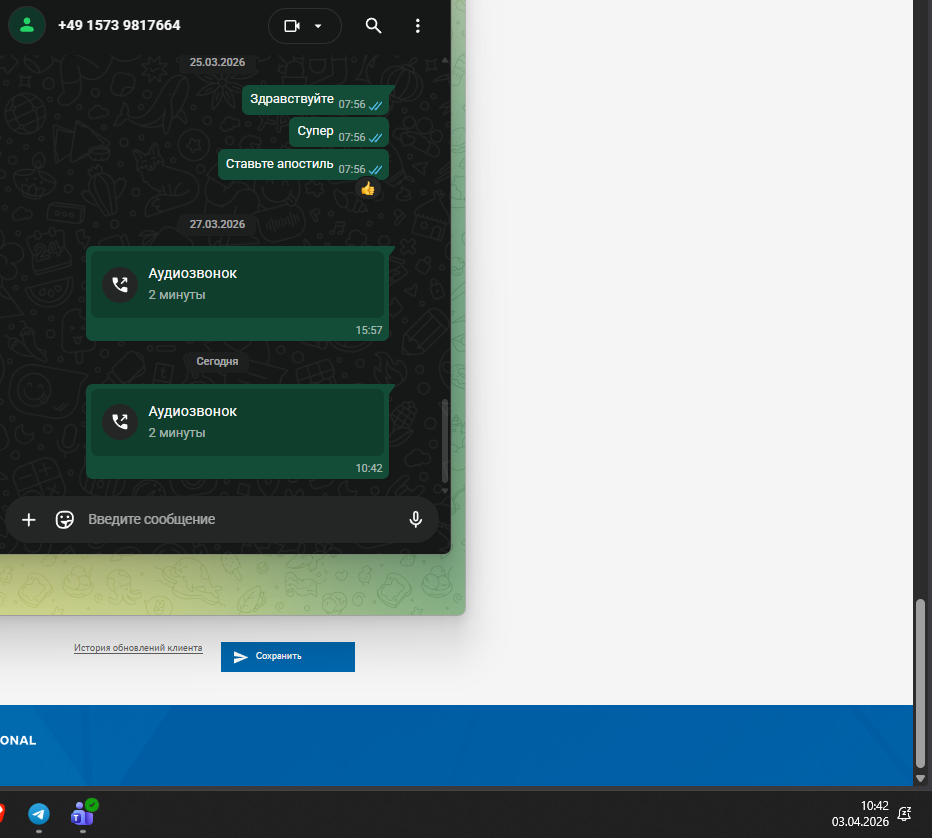Click the read ticks on 'Супер'
Image resolution: width=932 pixels, height=838 pixels.
tap(376, 138)
